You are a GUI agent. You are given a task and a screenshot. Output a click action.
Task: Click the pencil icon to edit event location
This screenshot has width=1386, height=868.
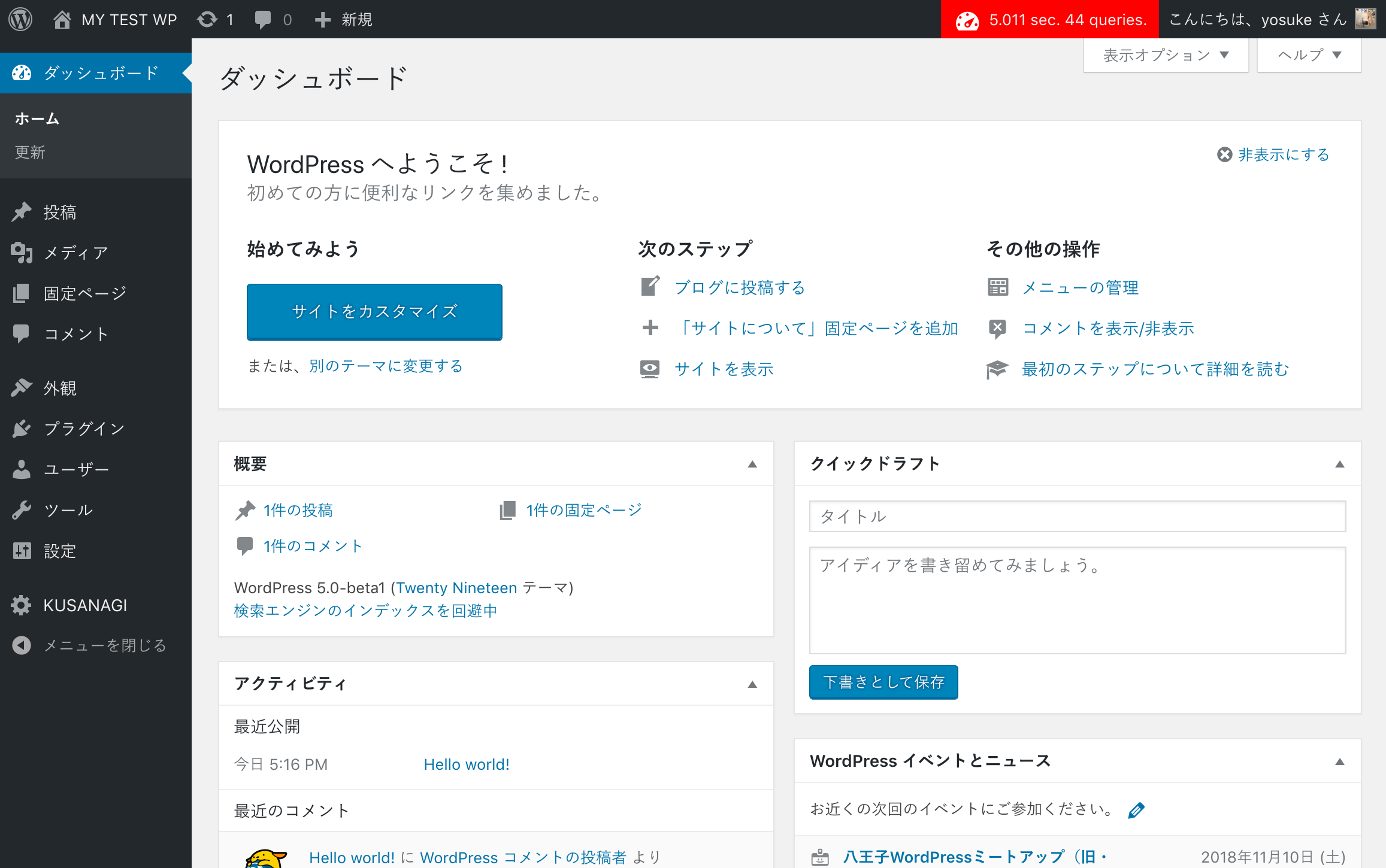click(1136, 810)
